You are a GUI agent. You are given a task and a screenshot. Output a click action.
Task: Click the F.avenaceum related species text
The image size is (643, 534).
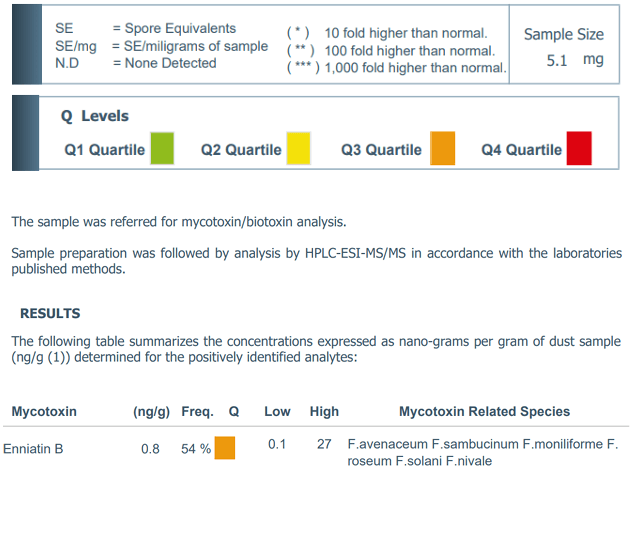[x=388, y=444]
